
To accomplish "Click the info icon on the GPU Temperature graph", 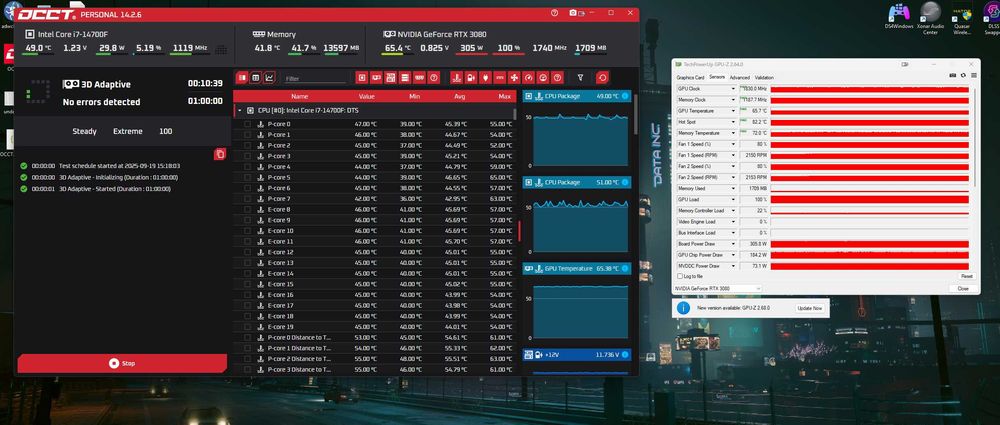I will pos(625,269).
